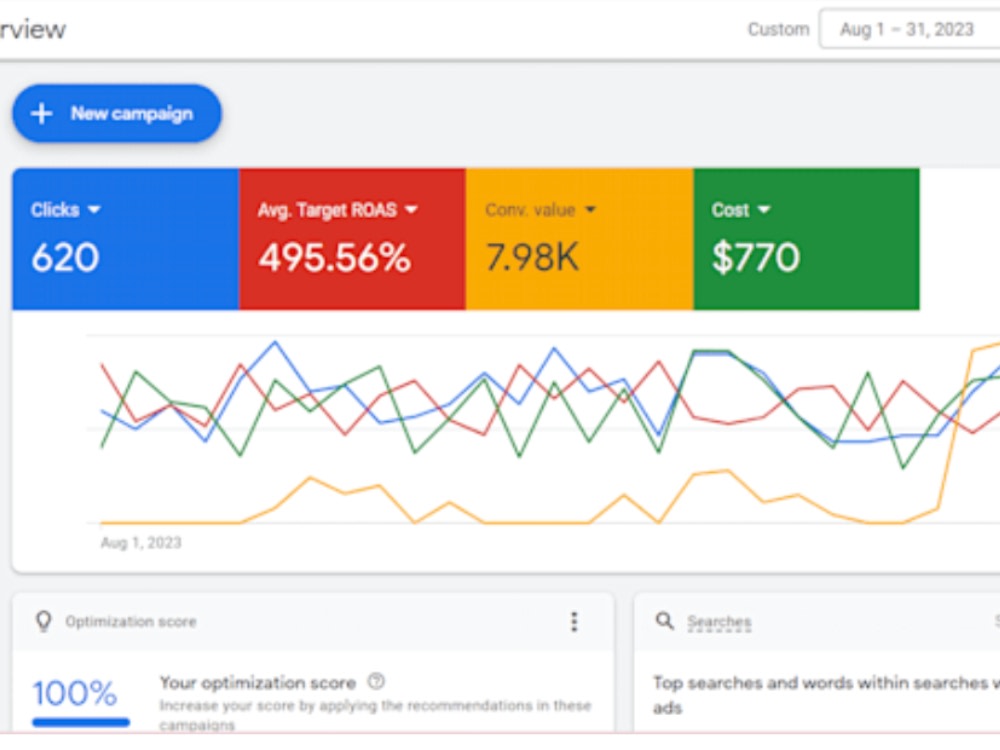Click the $770 cost value
This screenshot has height=750, width=1000.
pyautogui.click(x=755, y=258)
